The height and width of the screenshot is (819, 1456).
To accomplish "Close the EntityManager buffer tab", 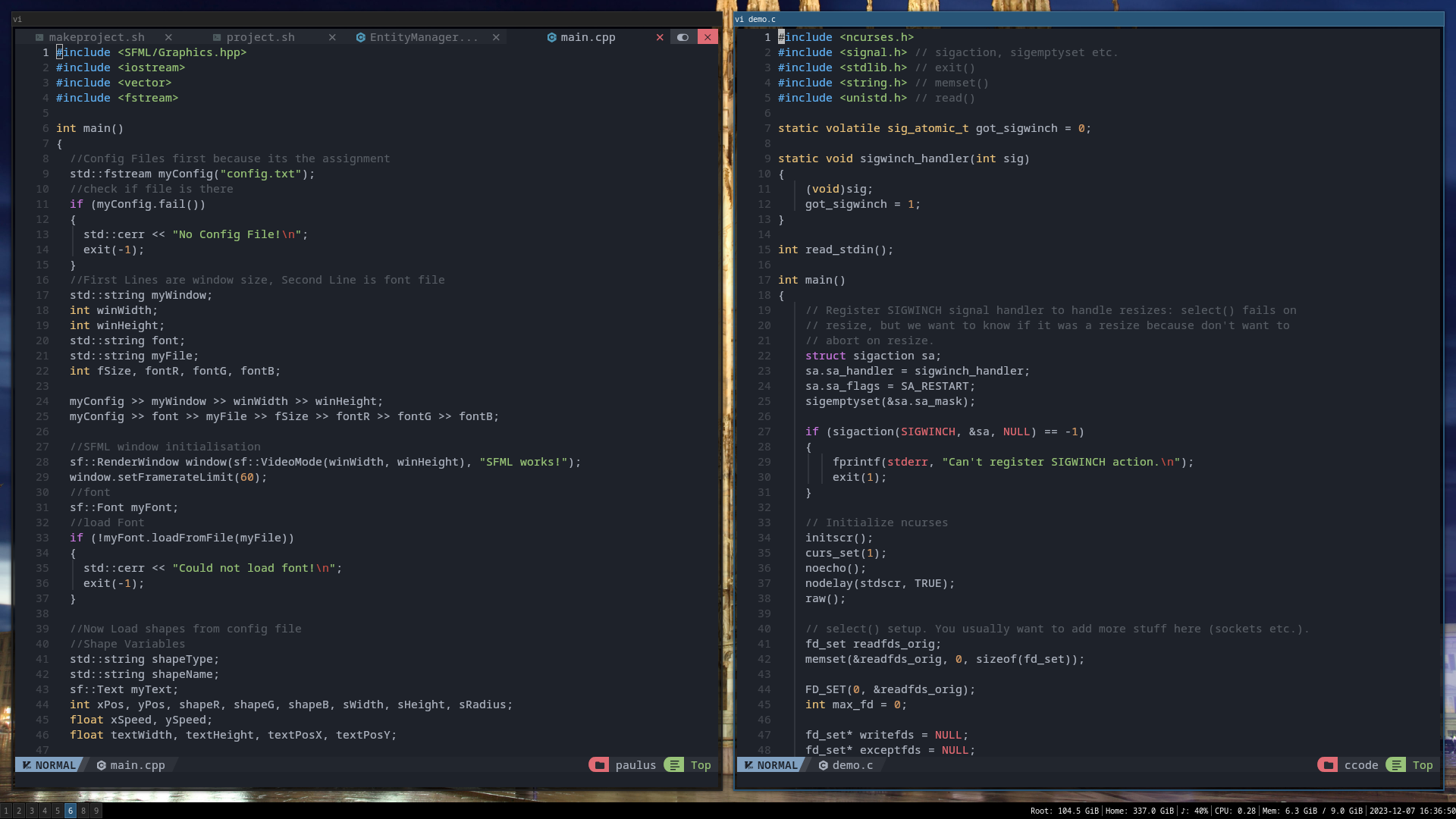I will tap(496, 37).
